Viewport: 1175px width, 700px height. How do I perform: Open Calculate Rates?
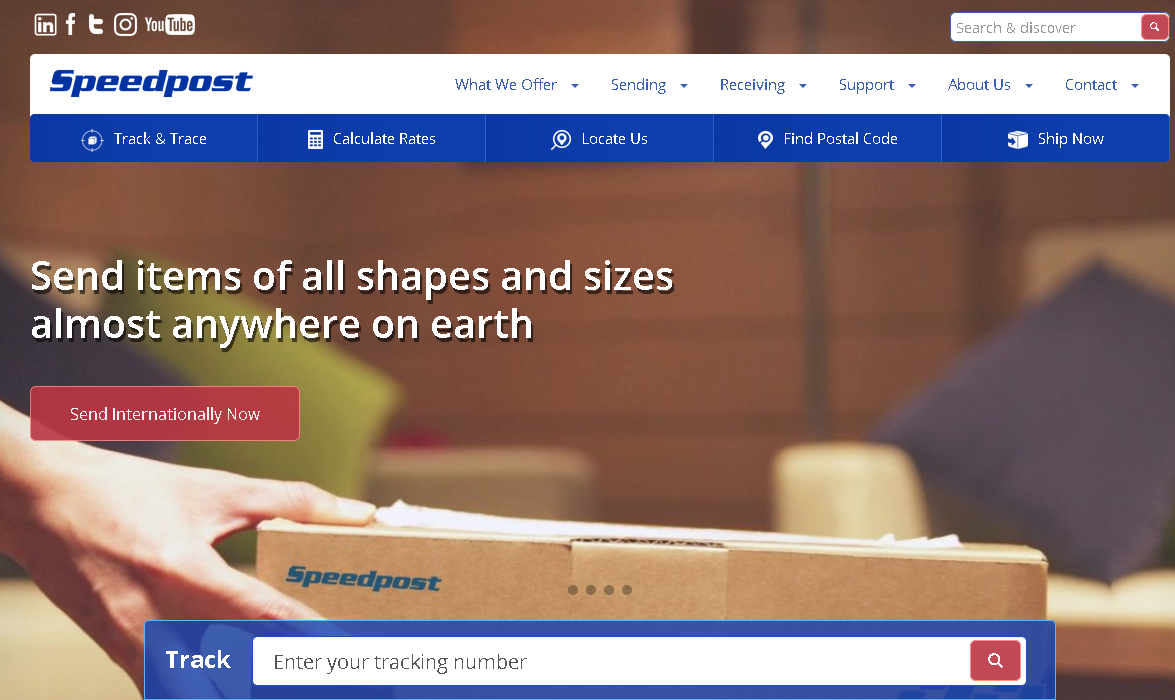[x=372, y=139]
